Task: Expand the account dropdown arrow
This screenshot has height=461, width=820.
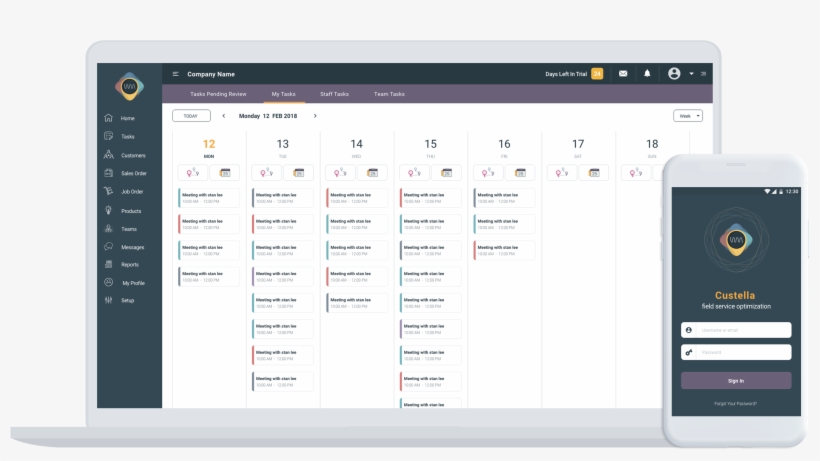Action: (691, 74)
